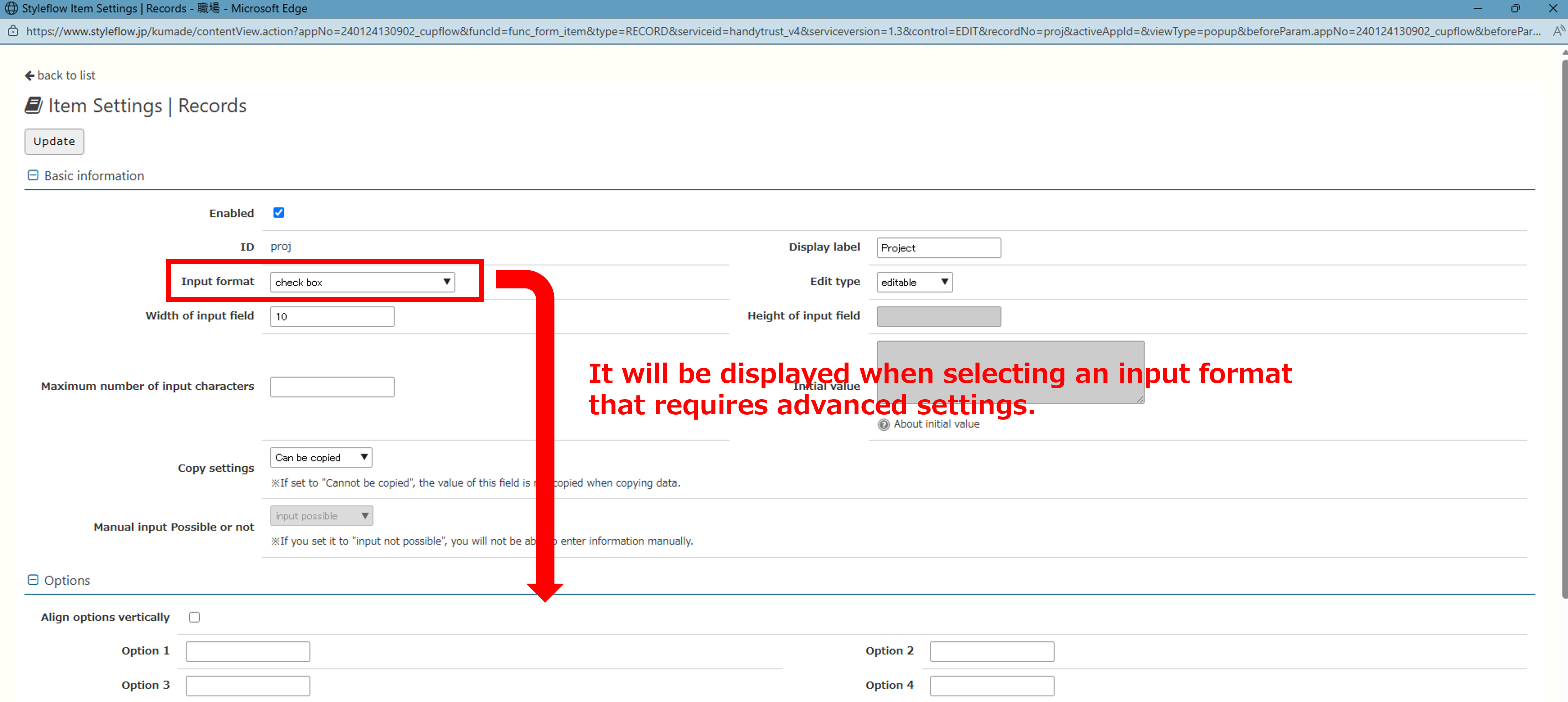
Task: Click the Option 4 input field
Action: [x=992, y=686]
